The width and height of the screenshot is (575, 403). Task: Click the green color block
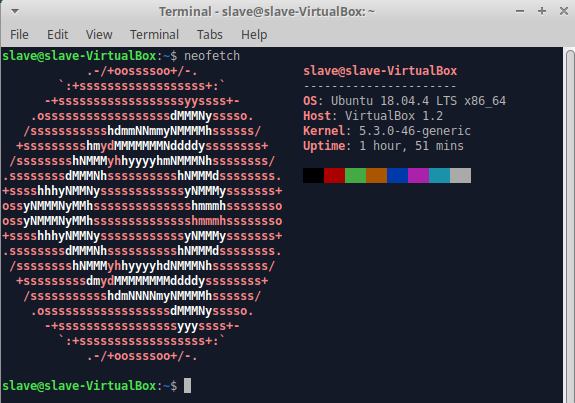(x=355, y=175)
